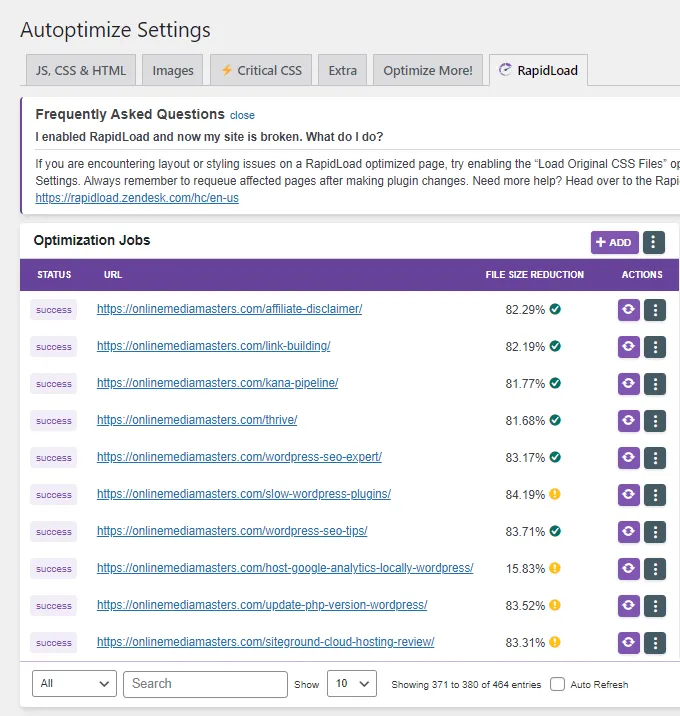The height and width of the screenshot is (716, 680).
Task: Click the 82.19% reduction value
Action: (x=525, y=347)
